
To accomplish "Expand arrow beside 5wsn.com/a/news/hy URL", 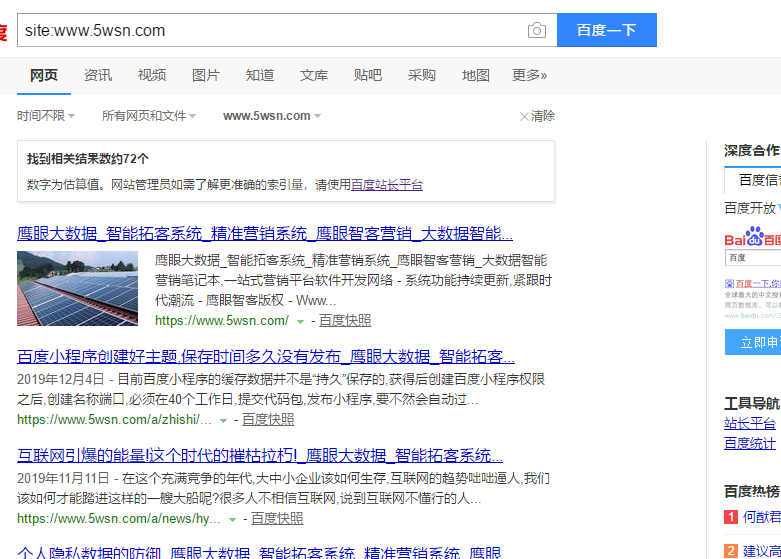I will coord(232,520).
